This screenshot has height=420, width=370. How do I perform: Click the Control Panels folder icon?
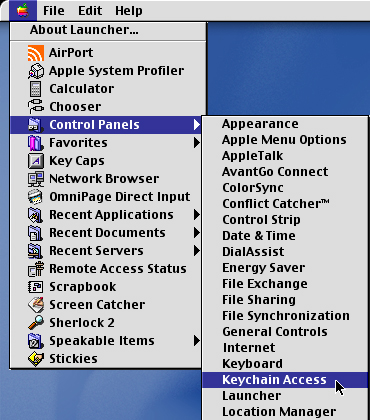coord(36,125)
